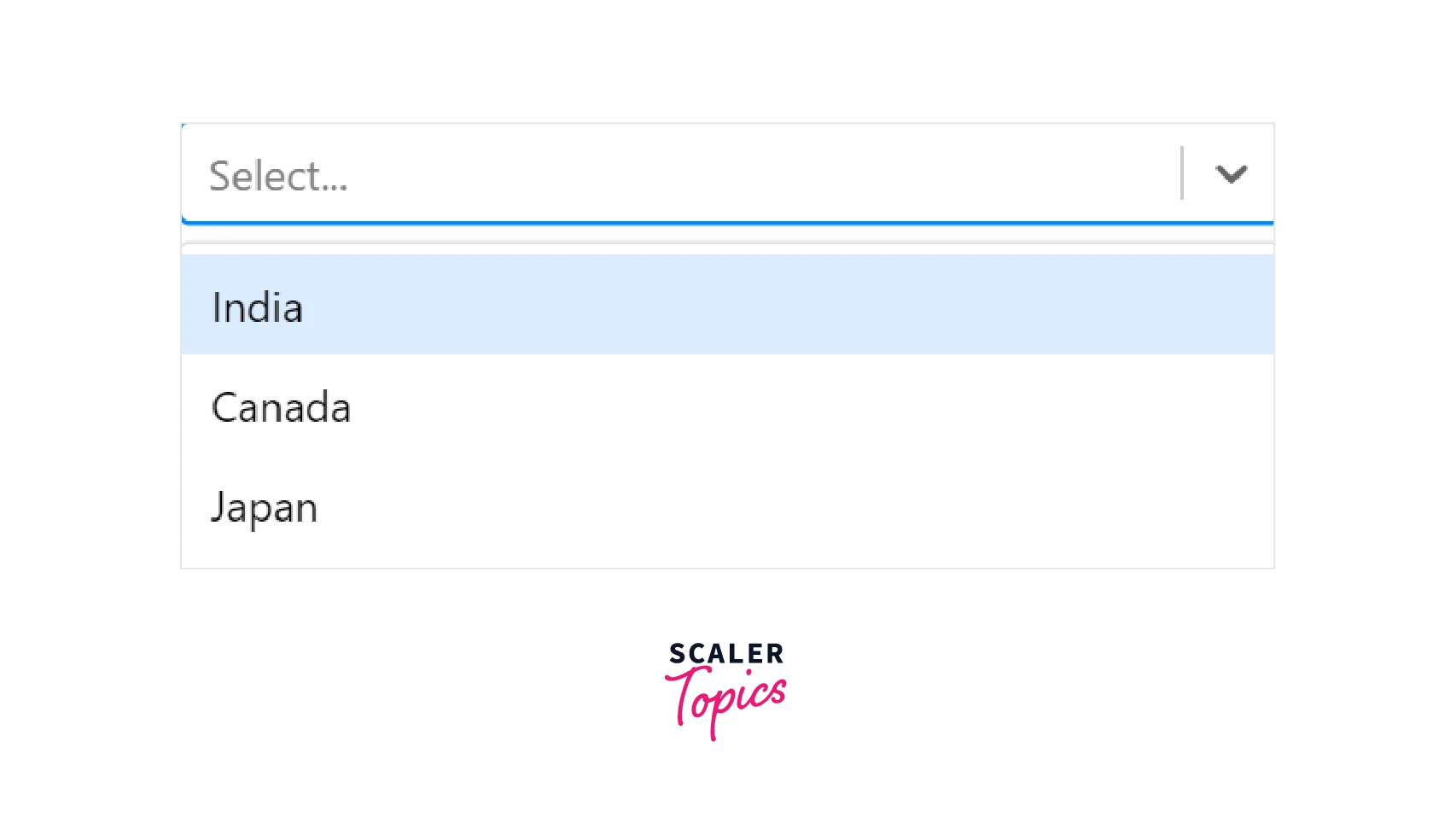Click the Japan list entry
The width and height of the screenshot is (1456, 829).
[265, 507]
